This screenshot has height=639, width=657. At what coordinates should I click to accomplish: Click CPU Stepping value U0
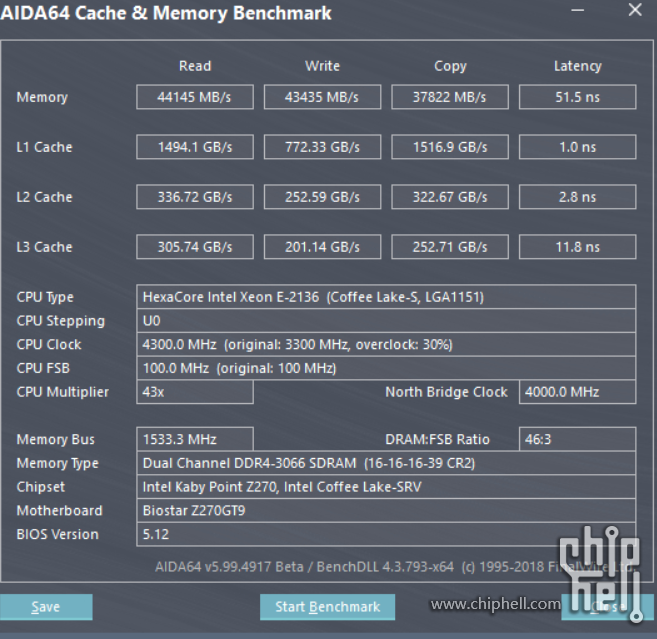pos(386,321)
